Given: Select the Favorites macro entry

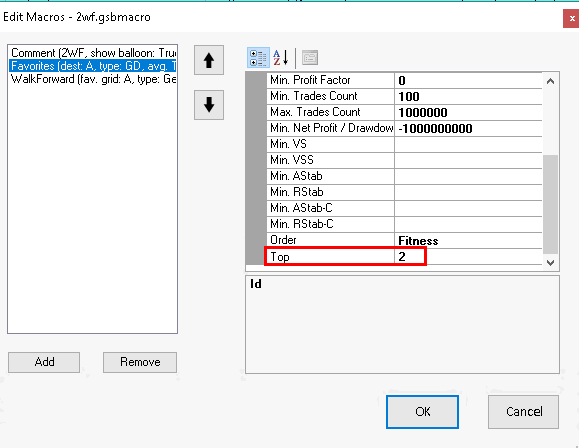Looking at the screenshot, I should (x=93, y=66).
